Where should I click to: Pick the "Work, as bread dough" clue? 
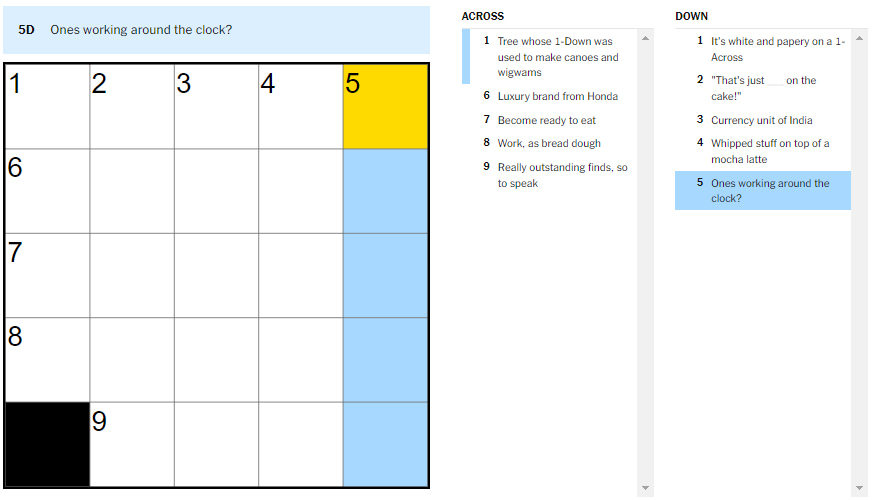(549, 143)
